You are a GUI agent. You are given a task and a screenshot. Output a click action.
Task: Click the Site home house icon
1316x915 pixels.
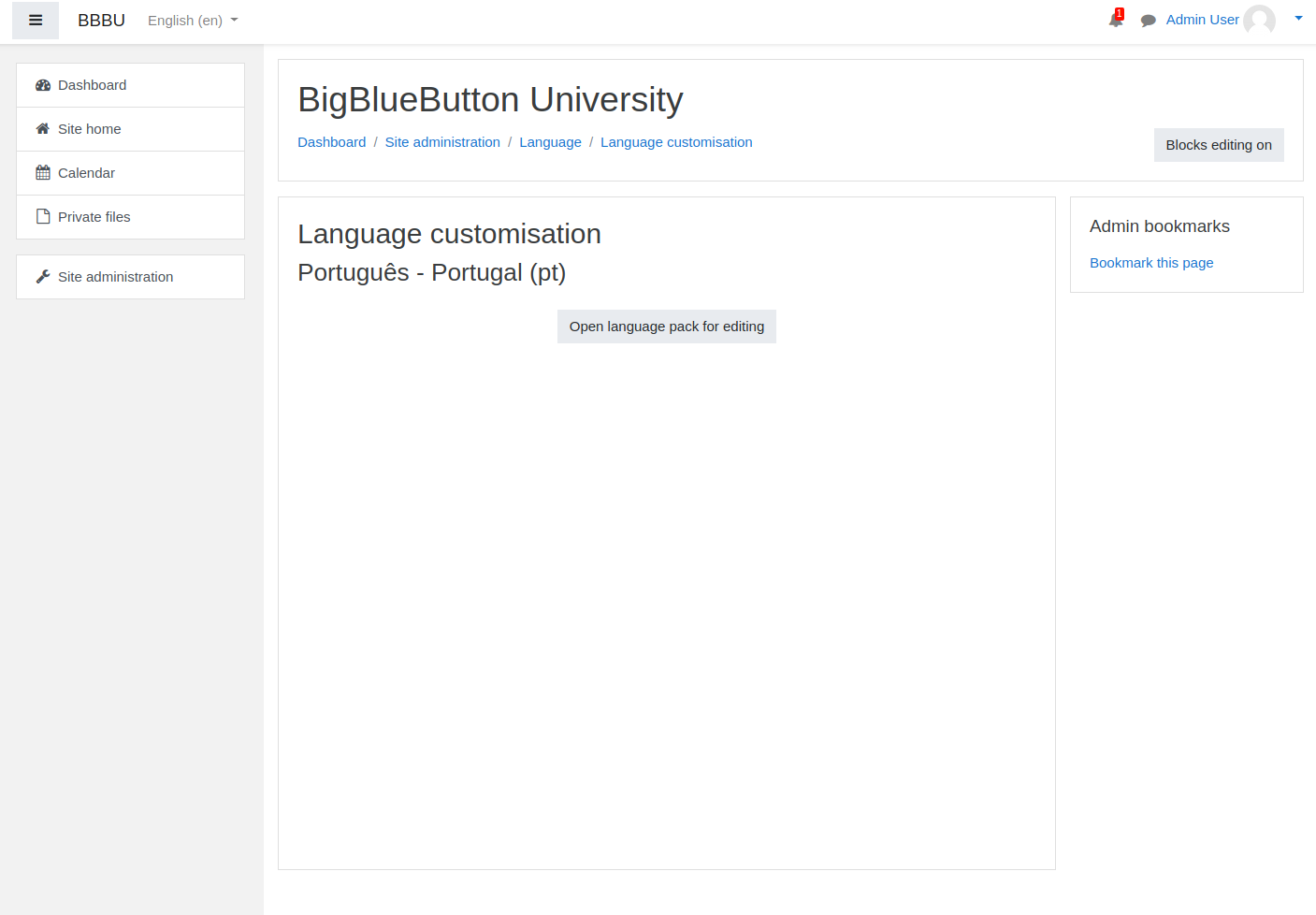click(43, 129)
